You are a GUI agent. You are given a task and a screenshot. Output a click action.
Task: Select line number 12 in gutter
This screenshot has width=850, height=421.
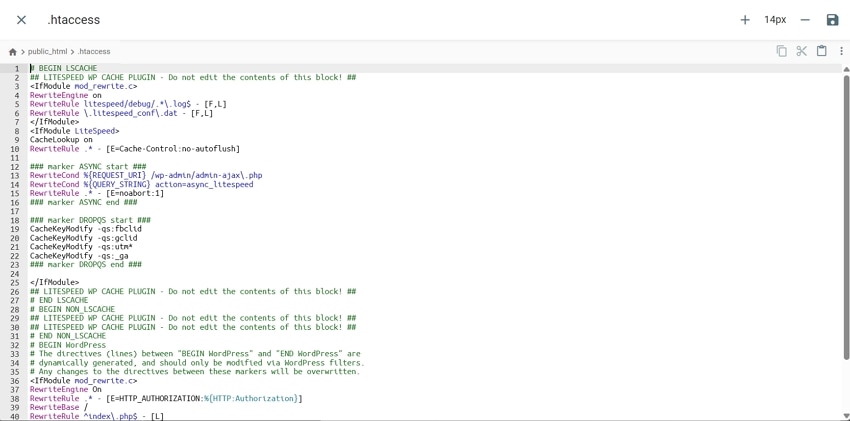(15, 166)
